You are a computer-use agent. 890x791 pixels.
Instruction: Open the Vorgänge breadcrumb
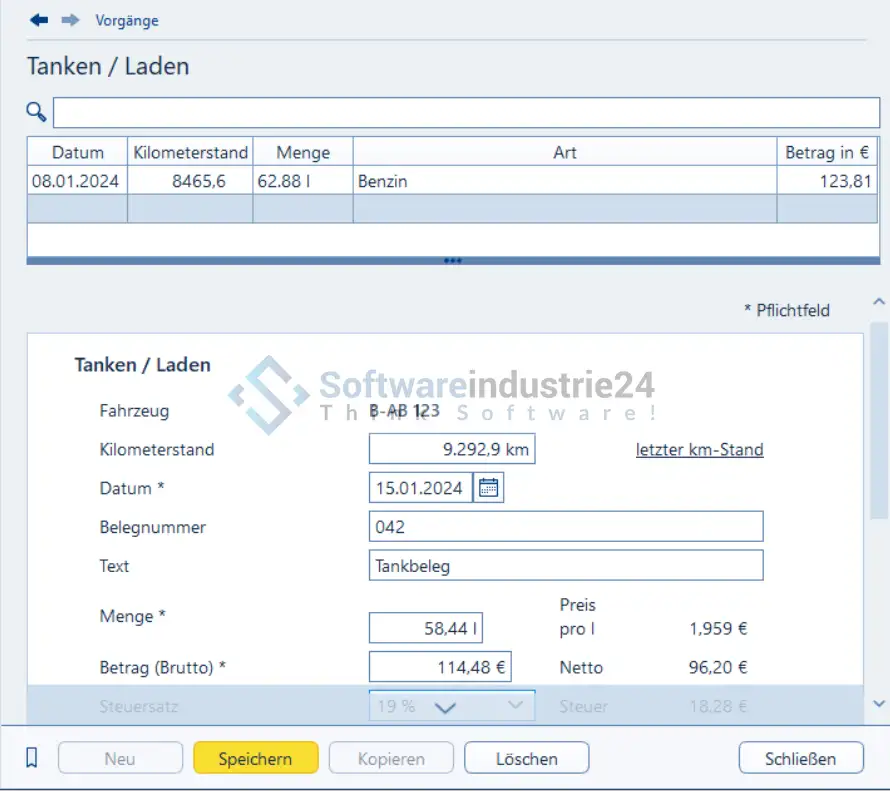coord(126,20)
